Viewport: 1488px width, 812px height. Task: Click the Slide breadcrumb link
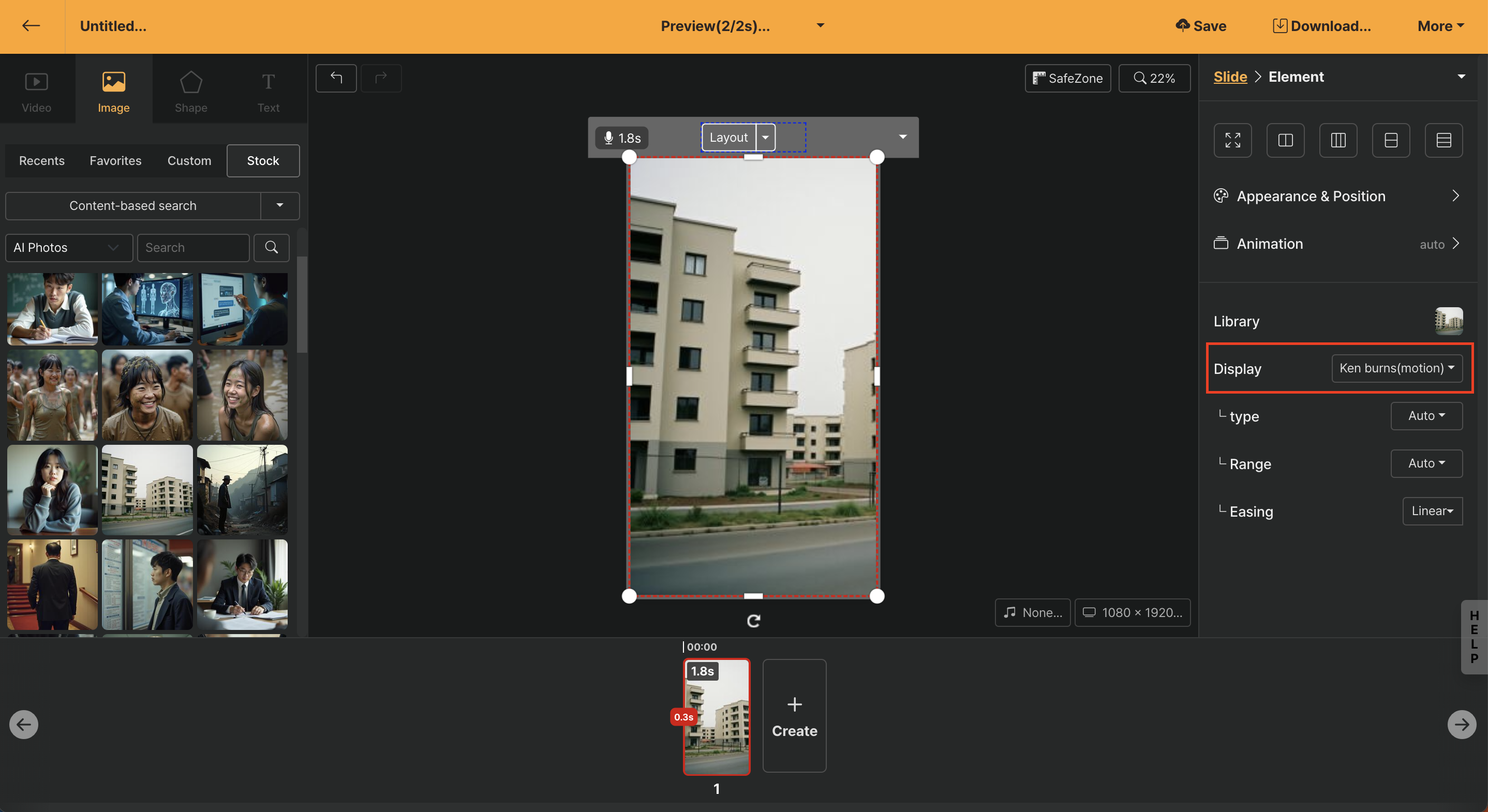pyautogui.click(x=1230, y=77)
